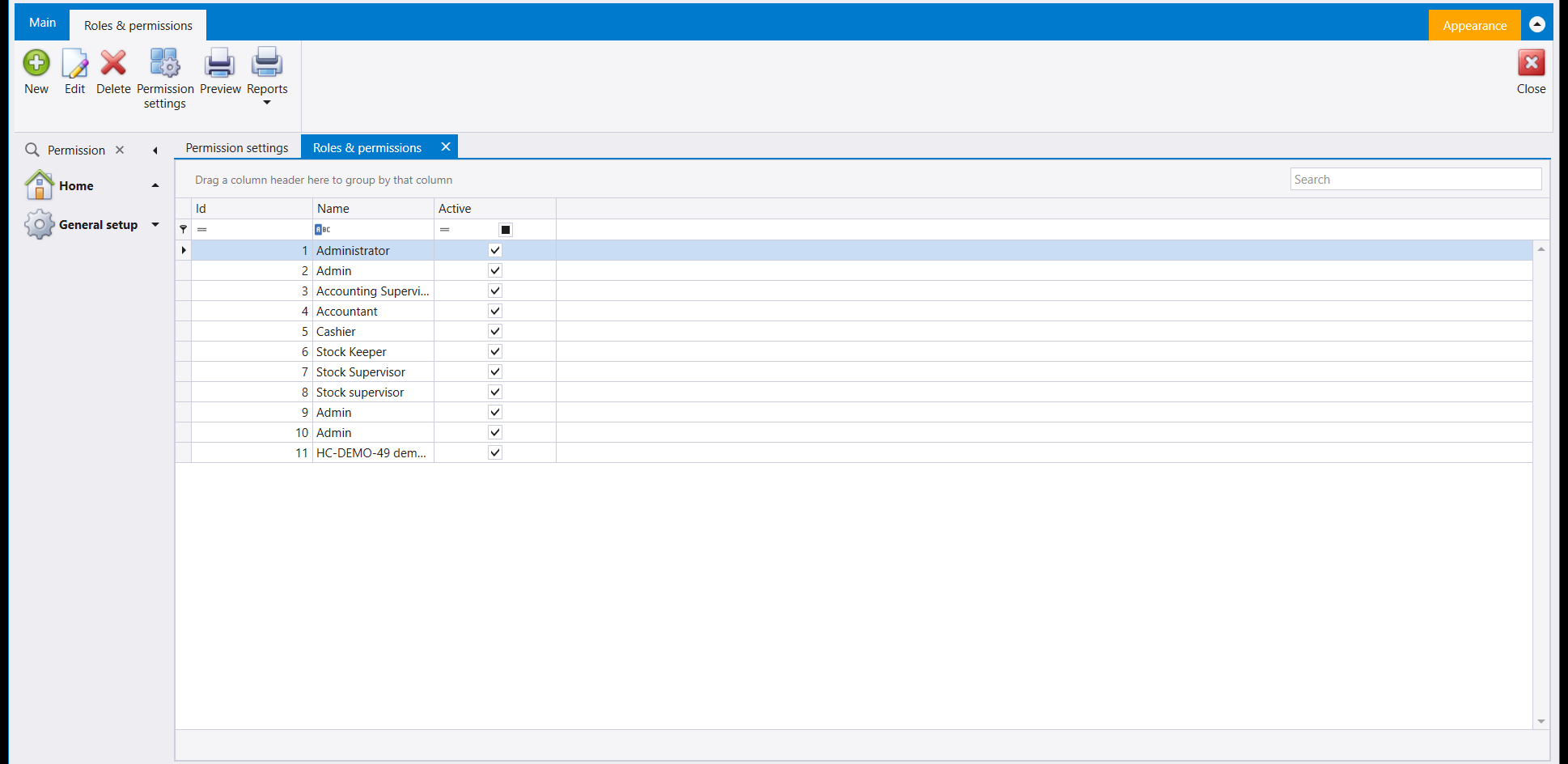Click Name column filter ABC icon
Image resolution: width=1568 pixels, height=764 pixels.
click(x=322, y=230)
